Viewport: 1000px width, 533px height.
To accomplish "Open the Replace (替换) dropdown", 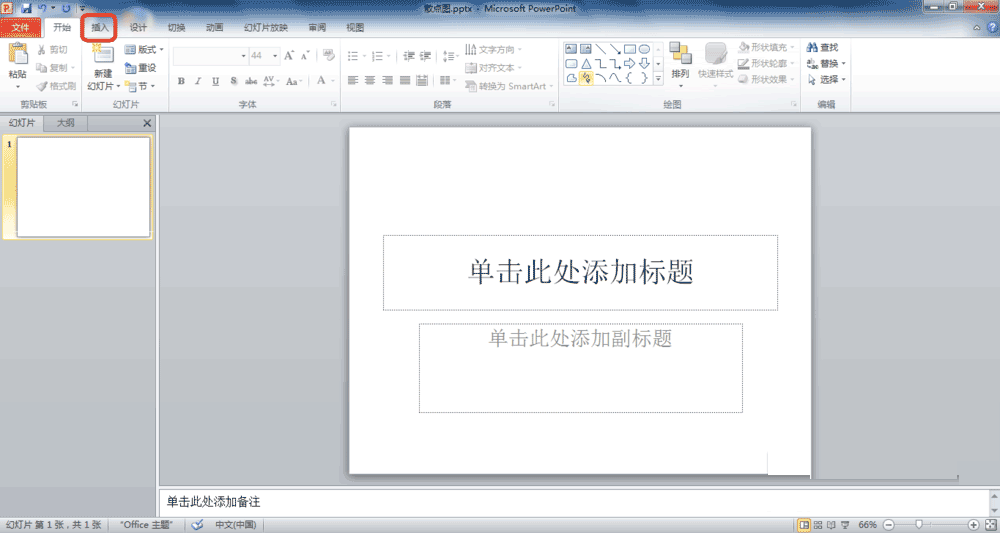I will click(x=826, y=63).
